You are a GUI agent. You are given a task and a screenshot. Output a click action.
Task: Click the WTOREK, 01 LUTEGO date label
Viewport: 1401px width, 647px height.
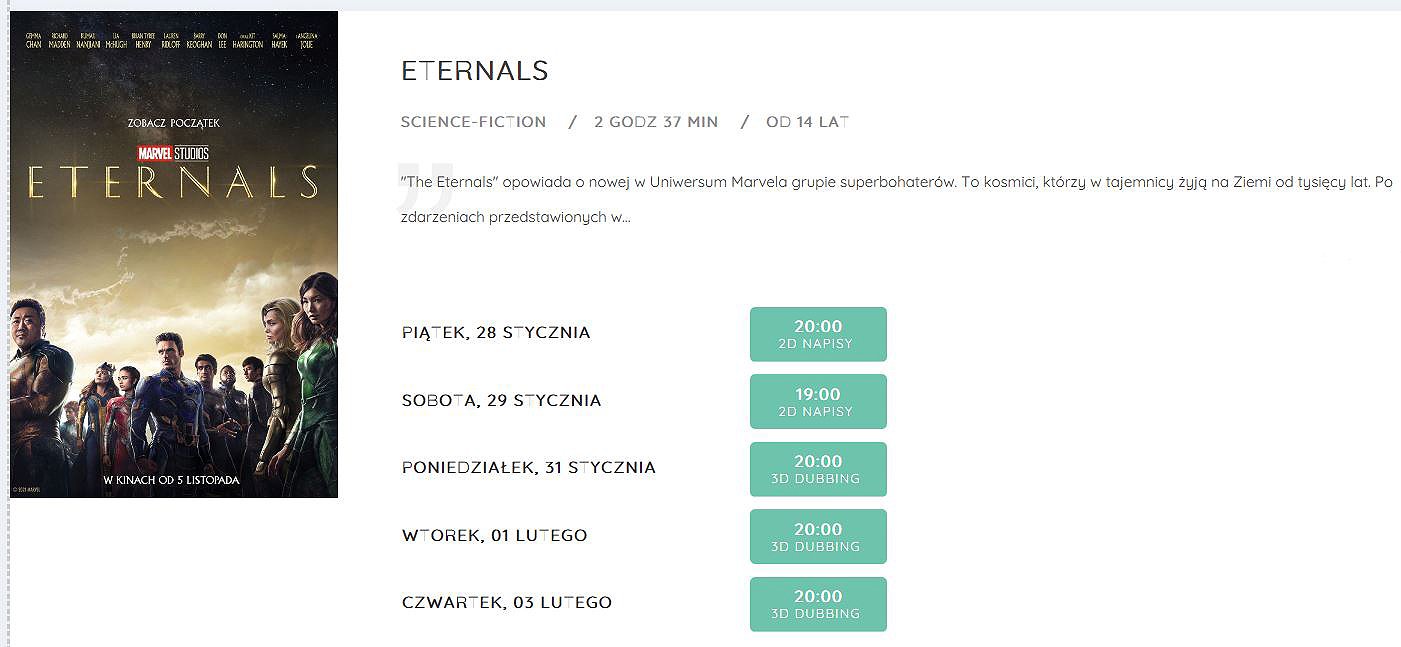click(495, 535)
